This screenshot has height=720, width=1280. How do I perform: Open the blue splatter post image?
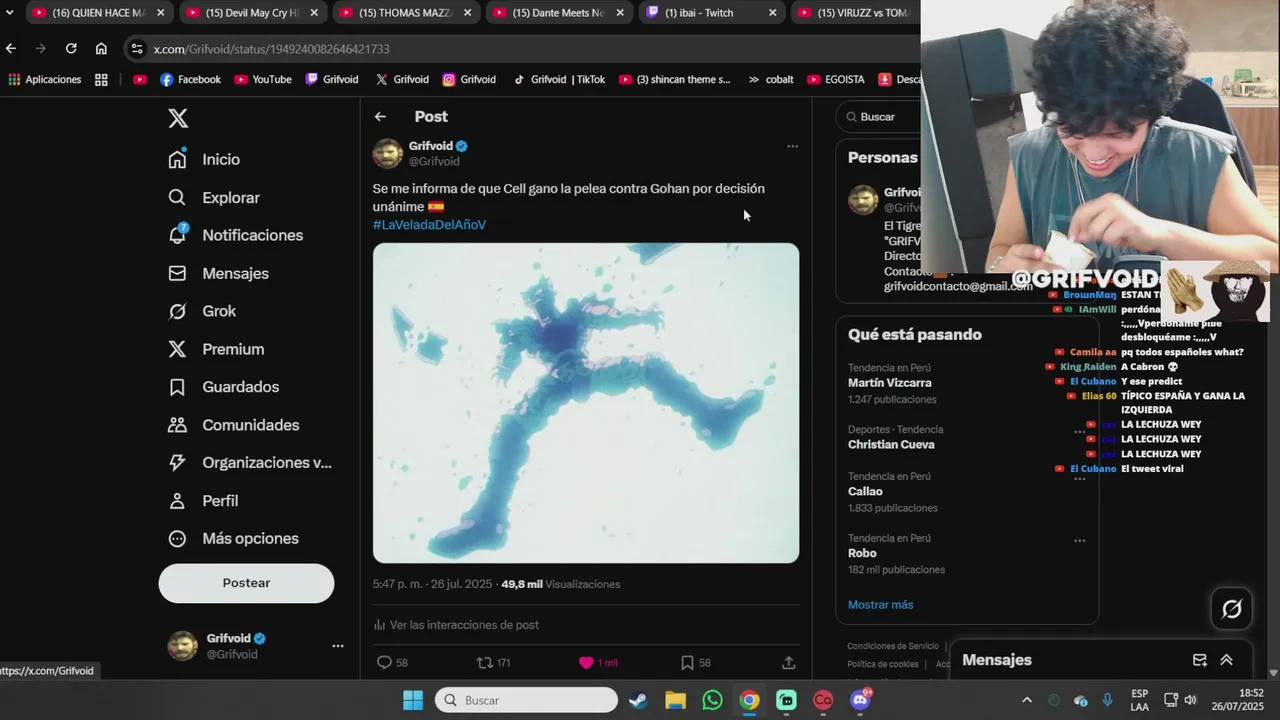tap(586, 403)
